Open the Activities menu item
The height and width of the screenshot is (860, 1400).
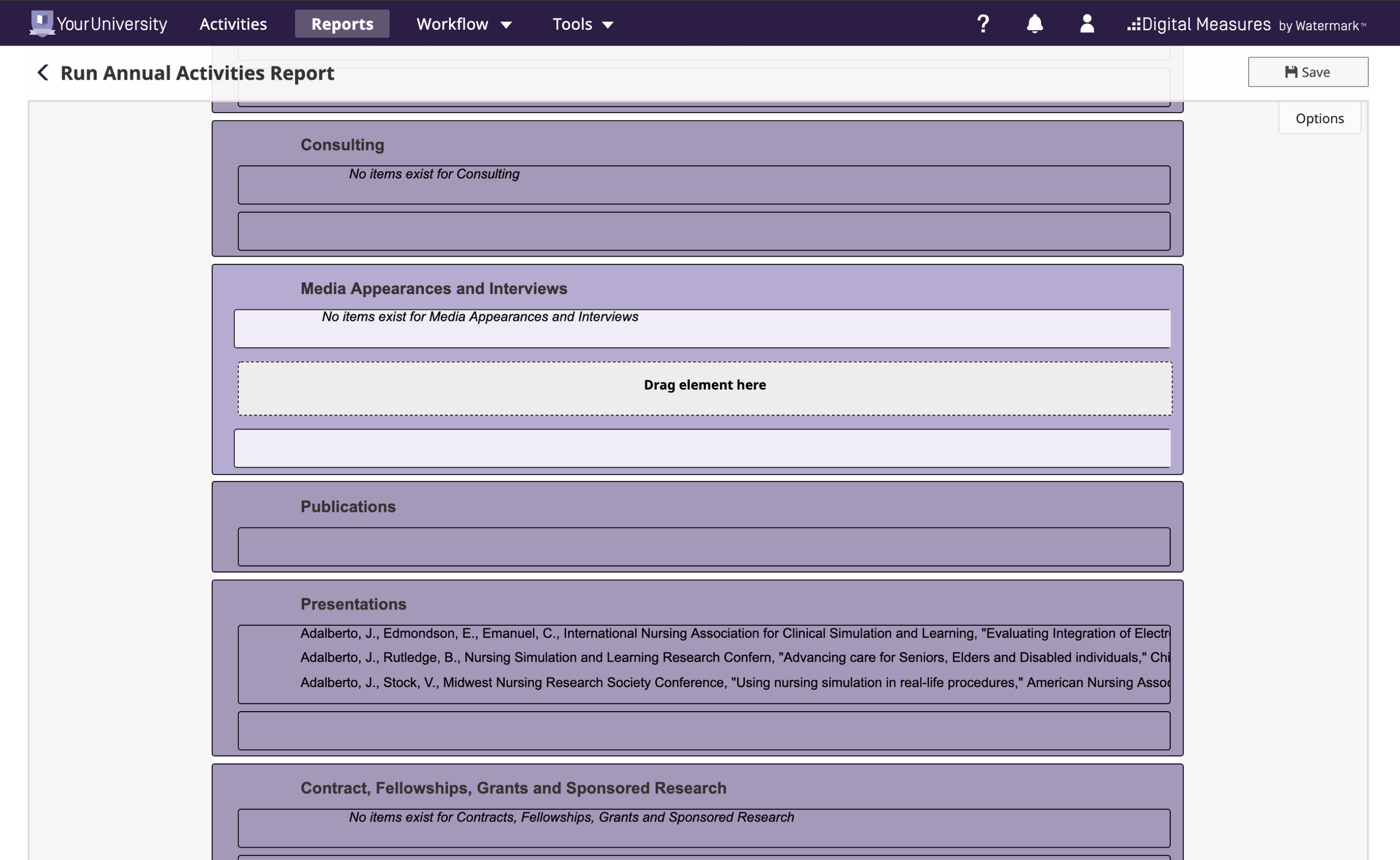click(232, 24)
